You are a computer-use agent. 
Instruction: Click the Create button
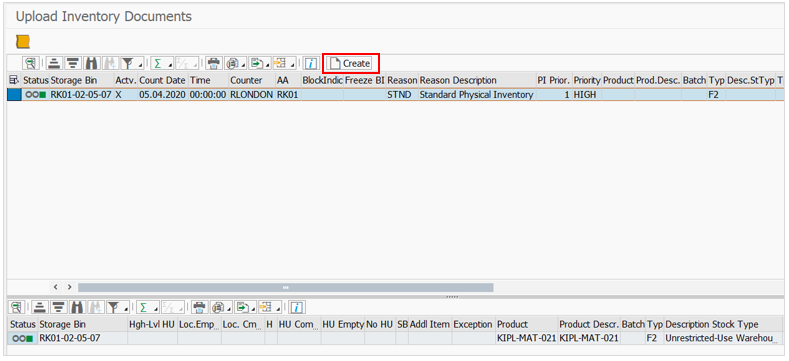tap(350, 63)
